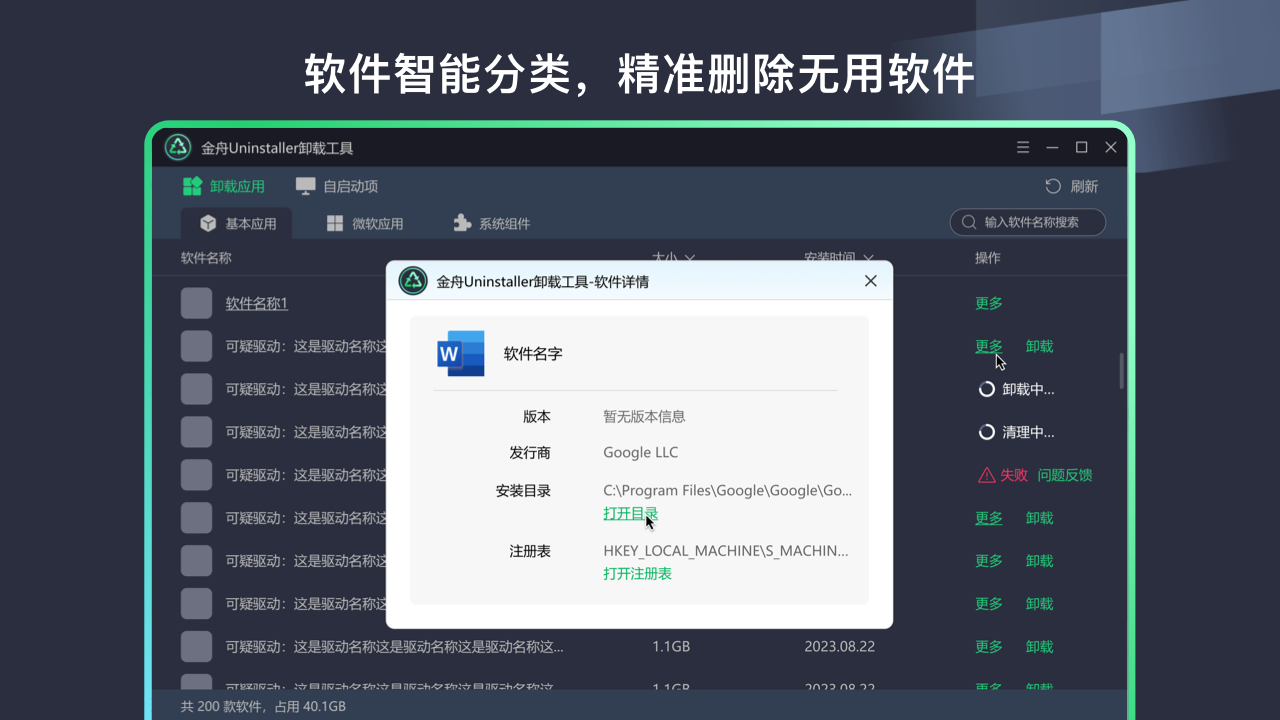Select the 系统组件 wrench icon
This screenshot has height=720, width=1280.
[x=463, y=223]
